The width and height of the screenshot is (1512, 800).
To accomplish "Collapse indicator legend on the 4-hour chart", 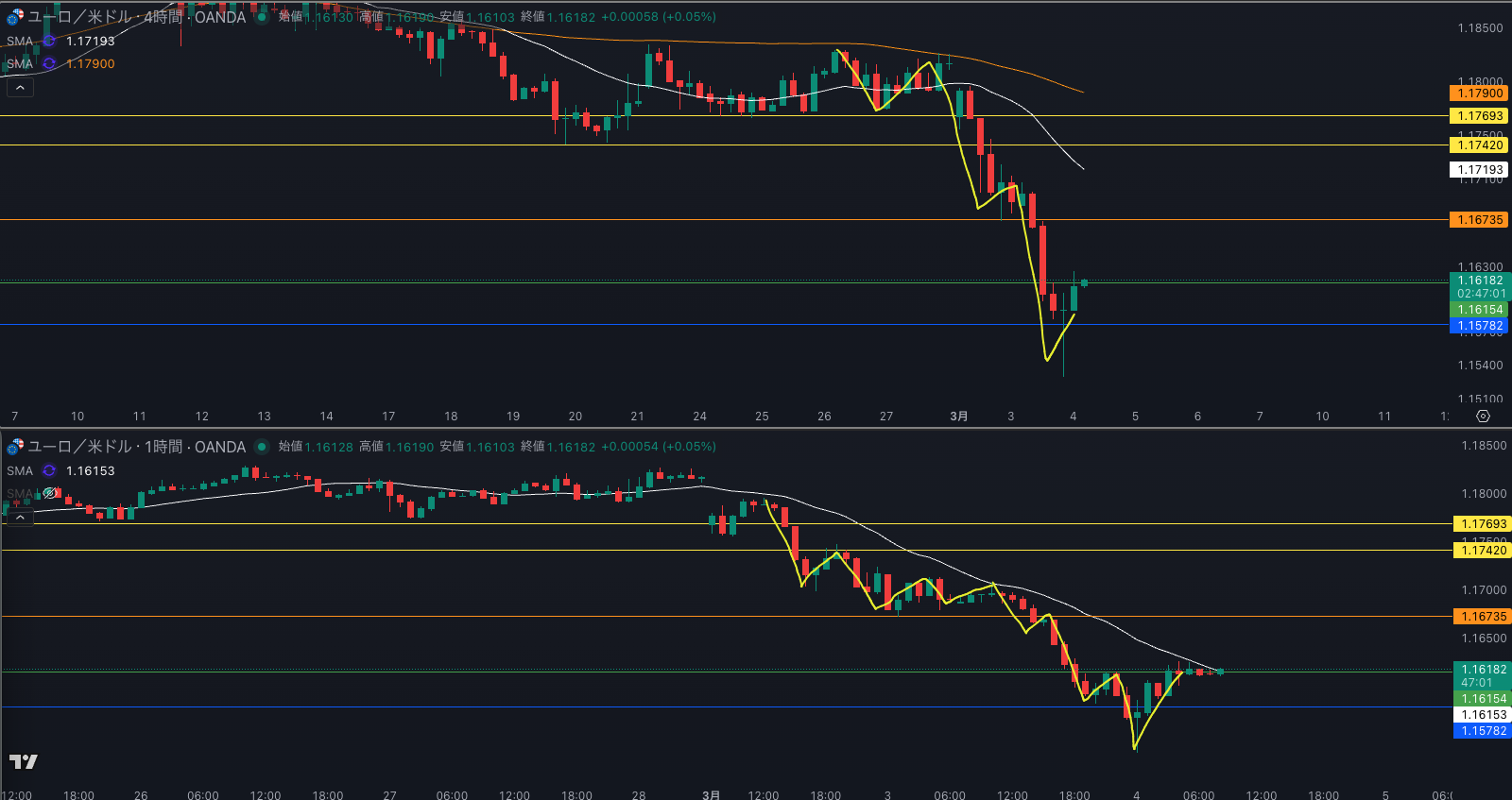I will coord(20,88).
